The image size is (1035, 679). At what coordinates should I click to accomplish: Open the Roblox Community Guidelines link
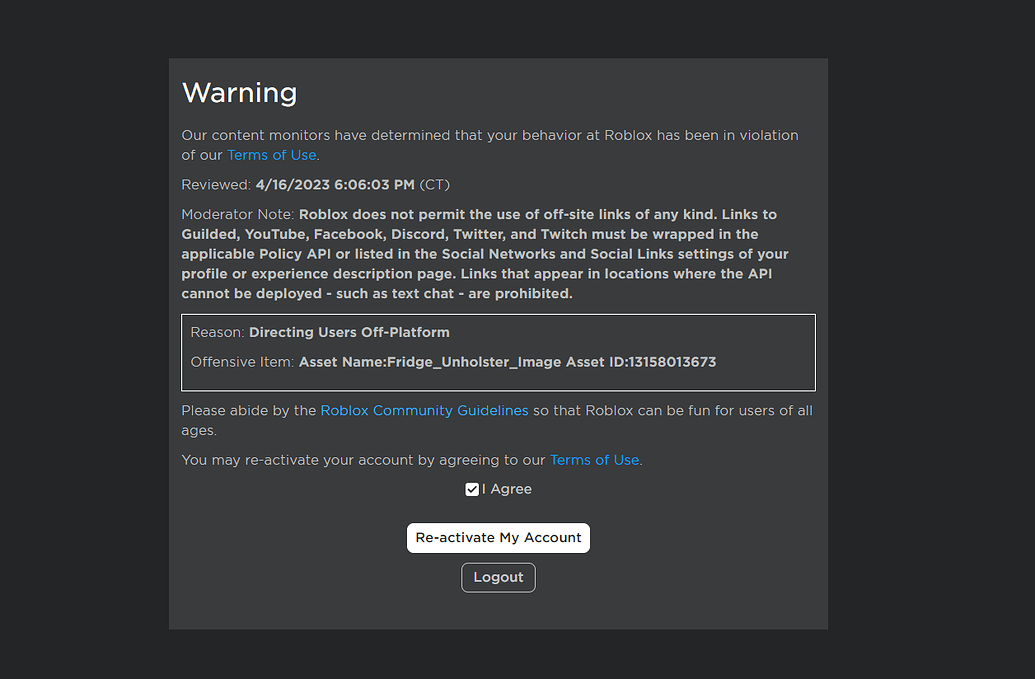click(x=424, y=410)
